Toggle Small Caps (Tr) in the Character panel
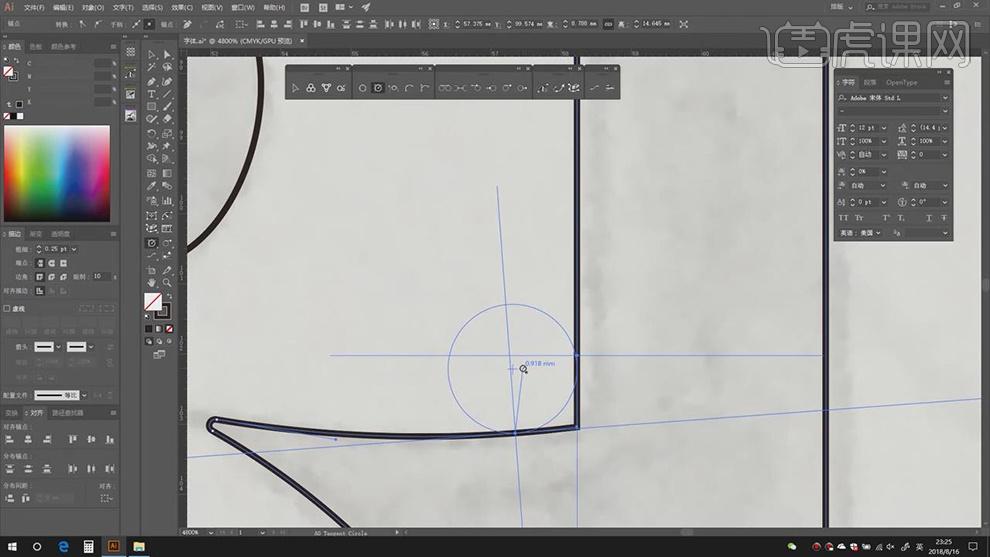The width and height of the screenshot is (990, 557). 859,218
